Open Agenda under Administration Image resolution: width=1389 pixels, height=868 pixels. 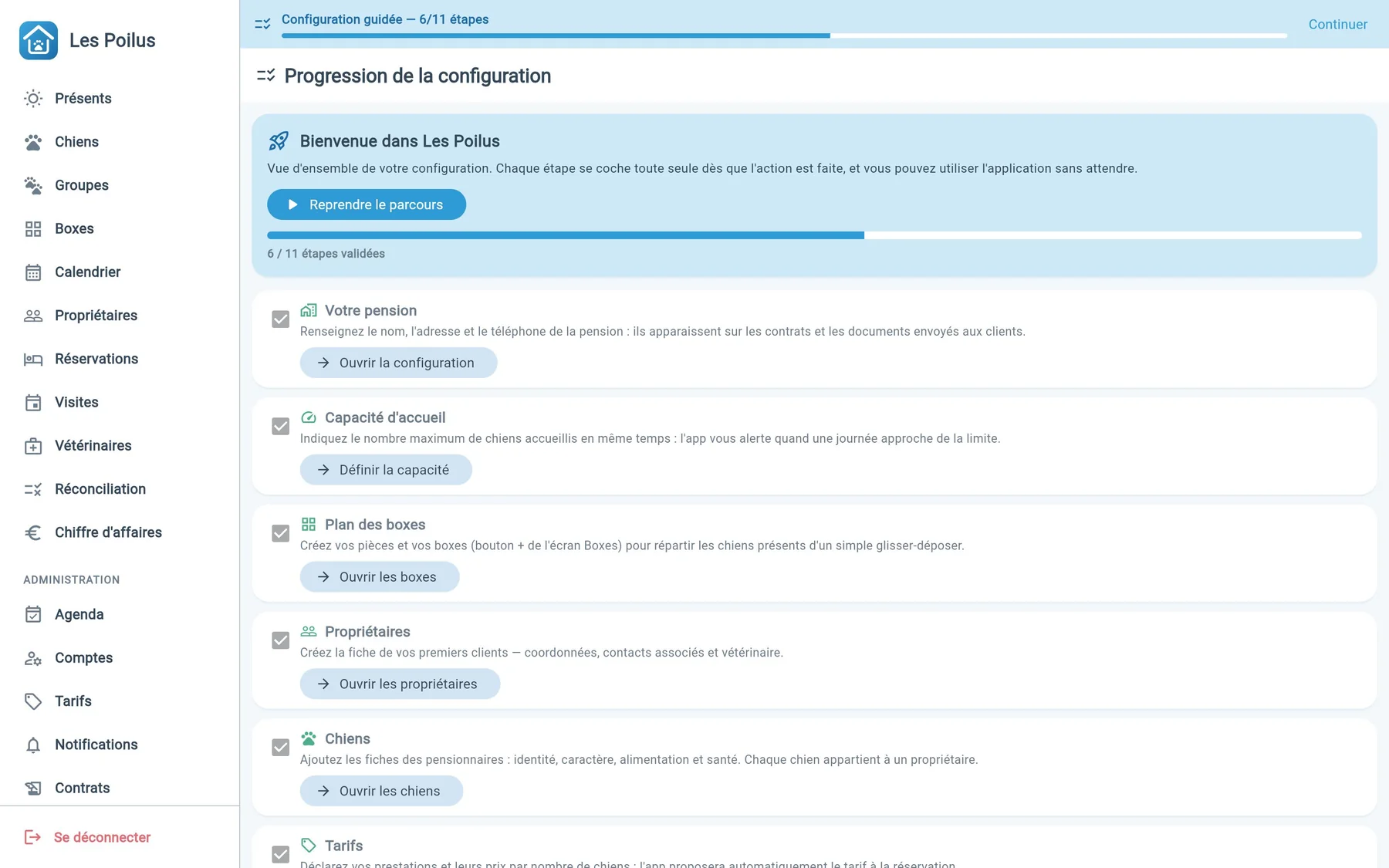tap(120, 614)
